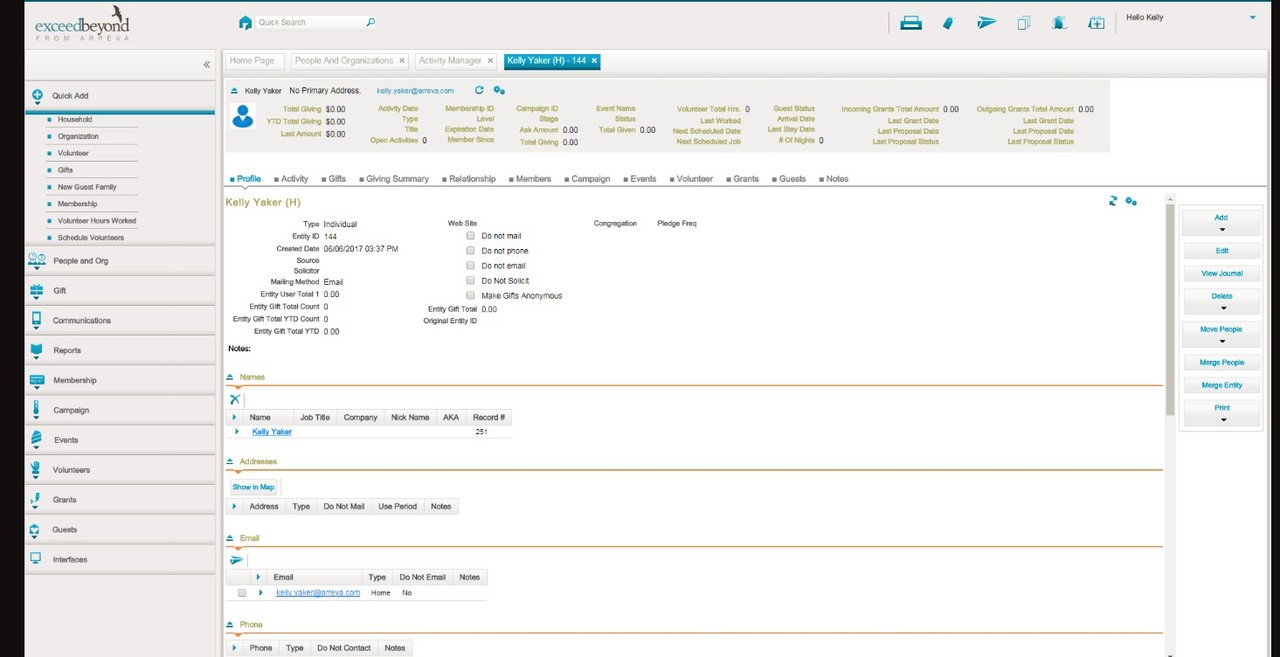
Task: Enable Make Gifts Anonymous
Action: (x=470, y=295)
